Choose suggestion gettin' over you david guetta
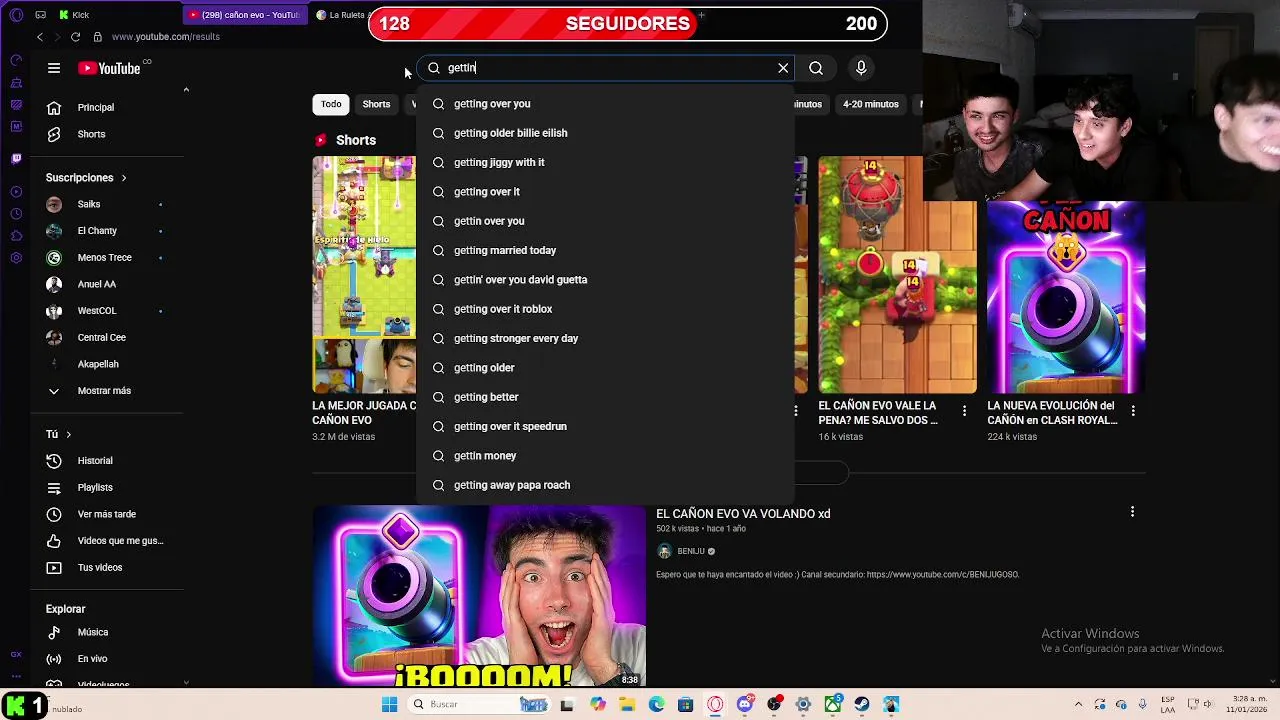Screen dimensions: 1280x720 pos(606,280)
